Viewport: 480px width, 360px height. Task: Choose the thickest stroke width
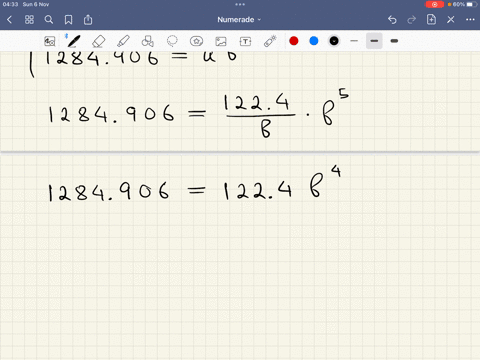coord(394,41)
